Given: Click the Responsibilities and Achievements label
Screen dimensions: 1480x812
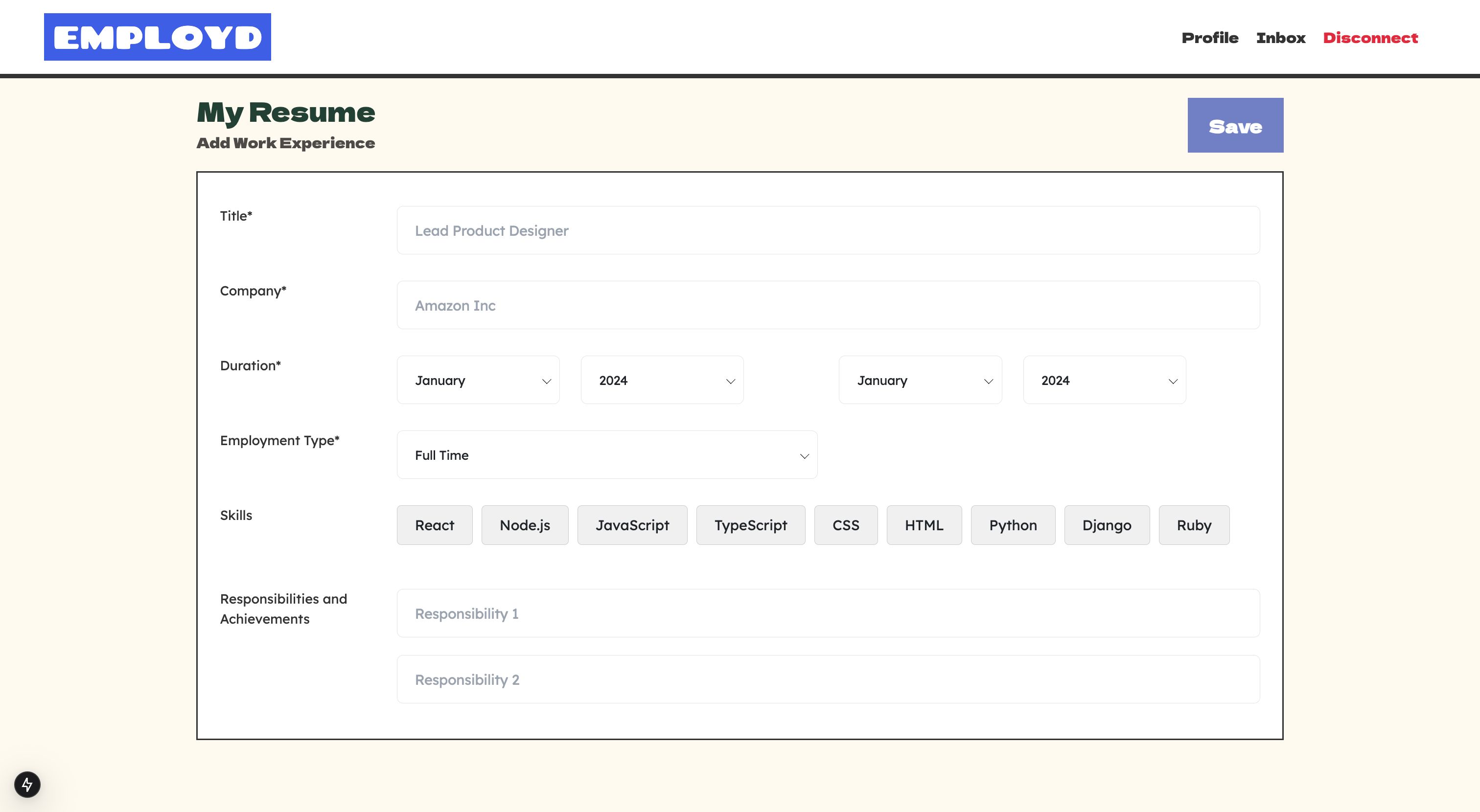Looking at the screenshot, I should tap(283, 609).
